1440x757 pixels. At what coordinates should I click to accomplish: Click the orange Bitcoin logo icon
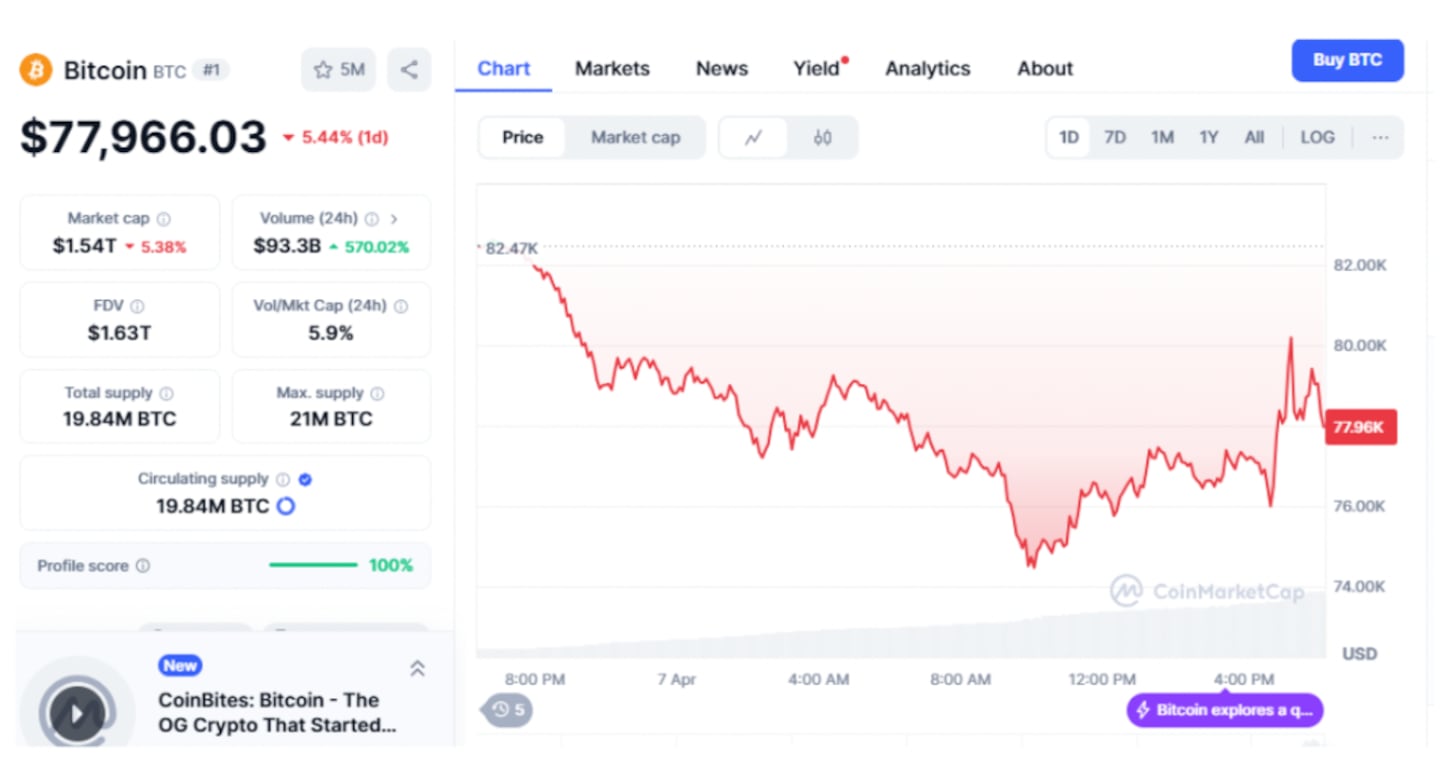tap(36, 70)
